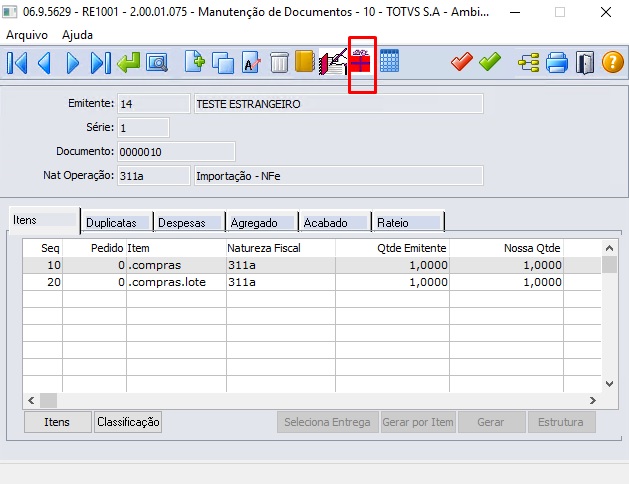629x484 pixels.
Task: Jump to the last record
Action: coord(100,63)
